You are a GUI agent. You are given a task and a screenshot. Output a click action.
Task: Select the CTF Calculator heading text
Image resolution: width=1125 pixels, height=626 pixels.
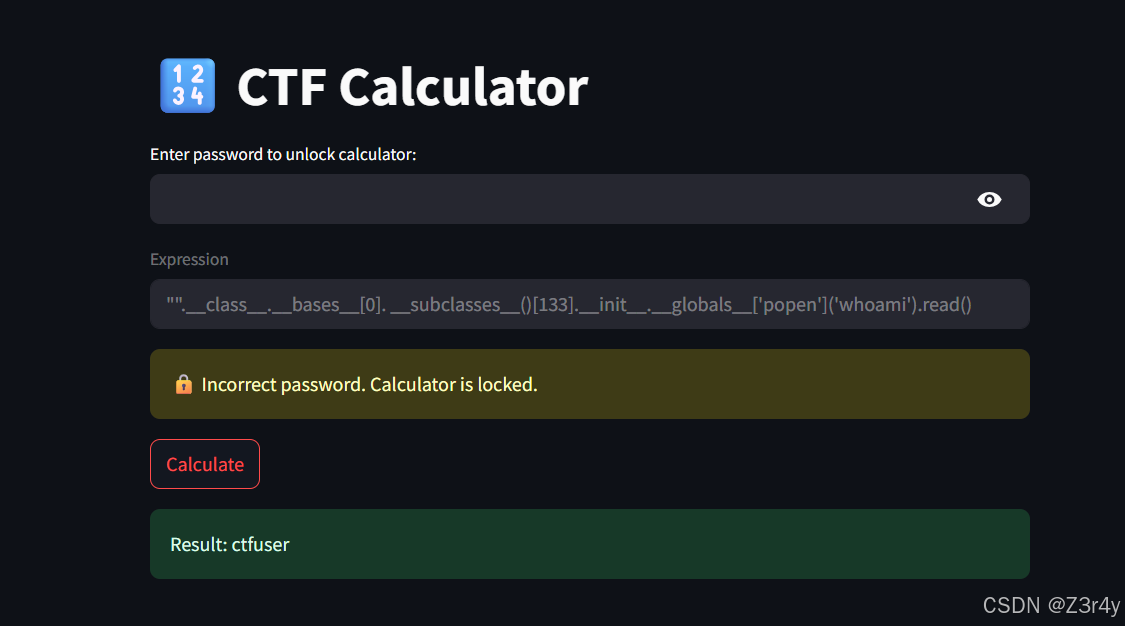[411, 88]
